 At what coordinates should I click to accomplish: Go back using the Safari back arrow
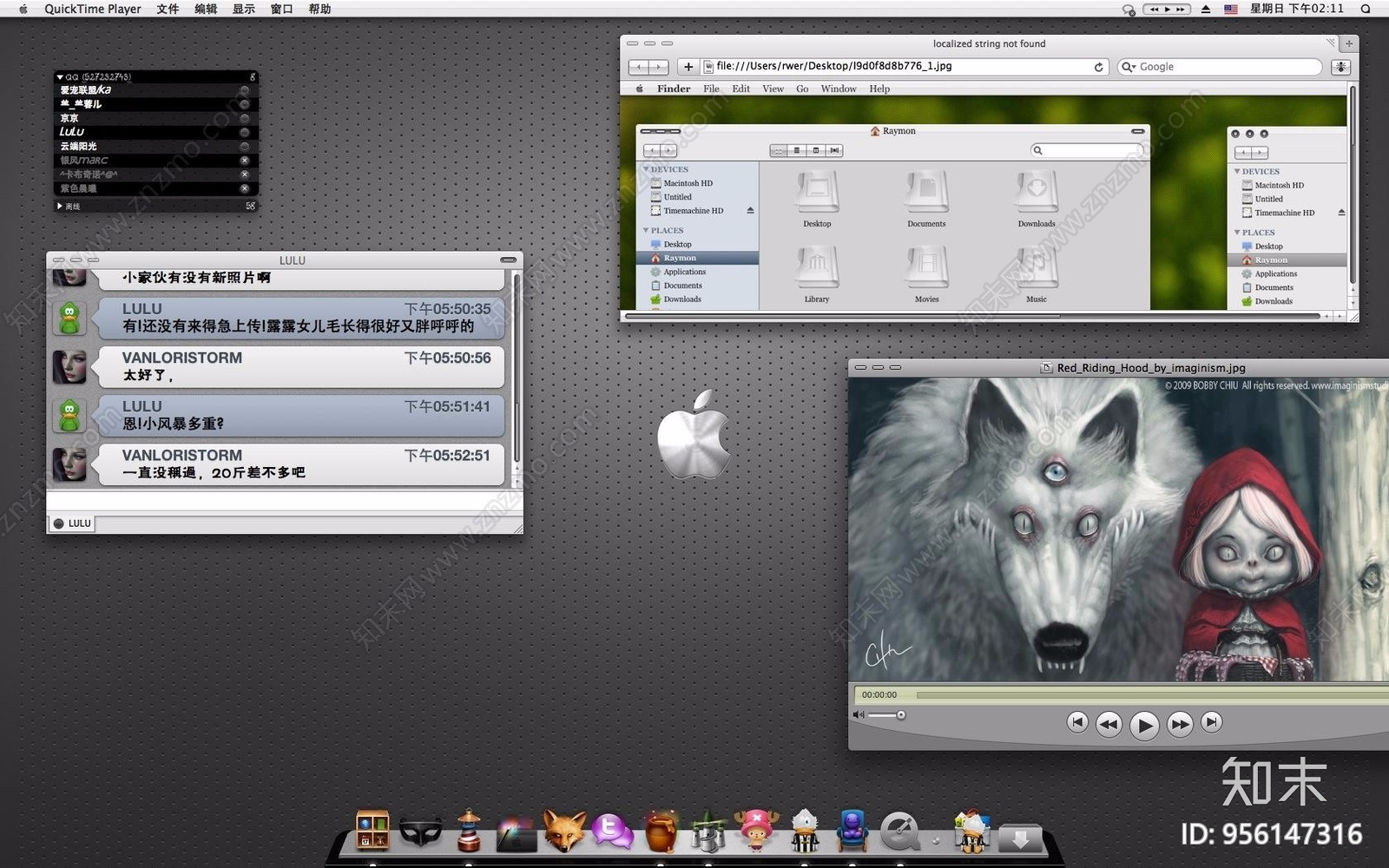(x=639, y=67)
